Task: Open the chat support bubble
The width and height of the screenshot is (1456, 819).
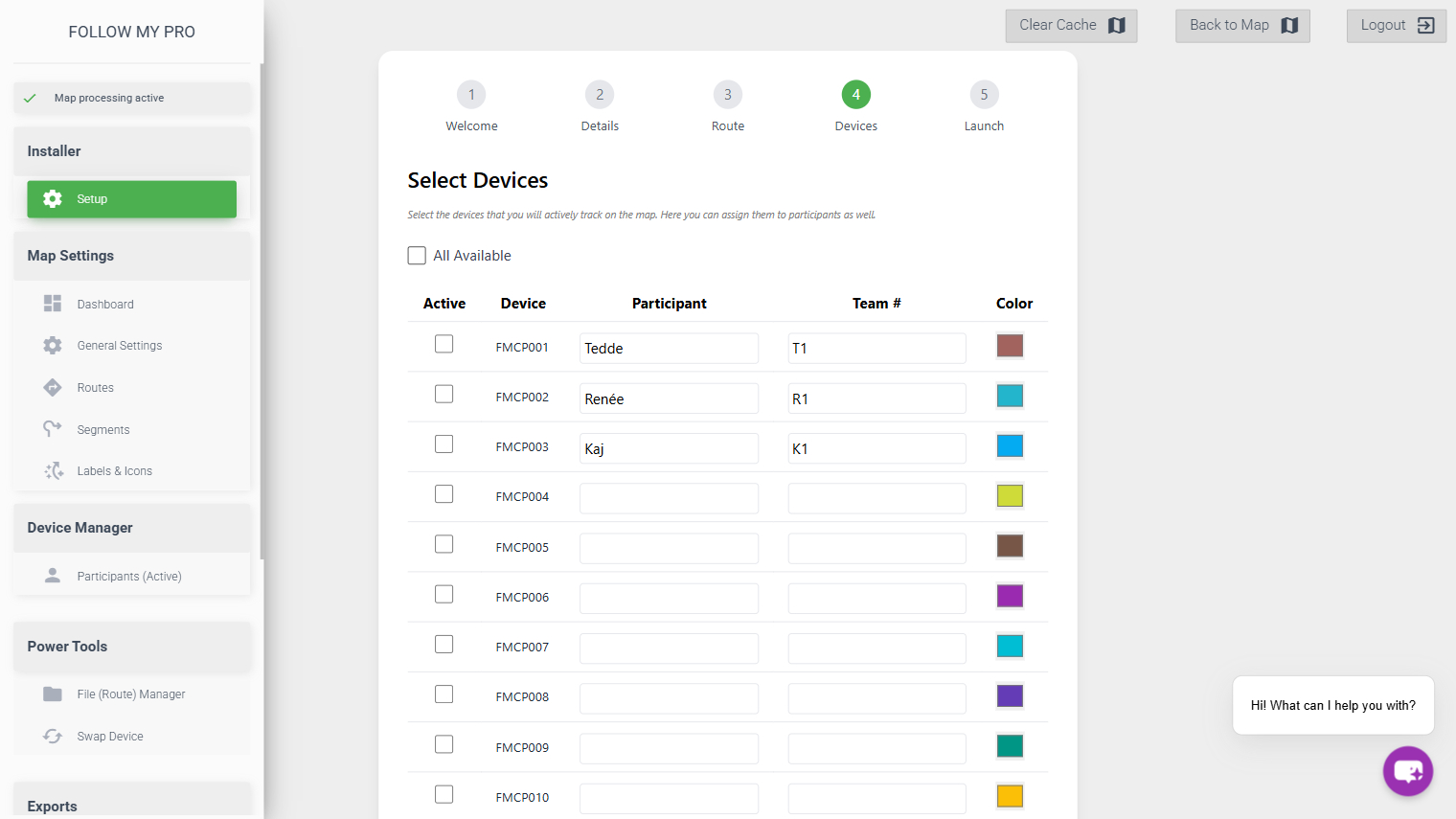Action: pos(1407,770)
